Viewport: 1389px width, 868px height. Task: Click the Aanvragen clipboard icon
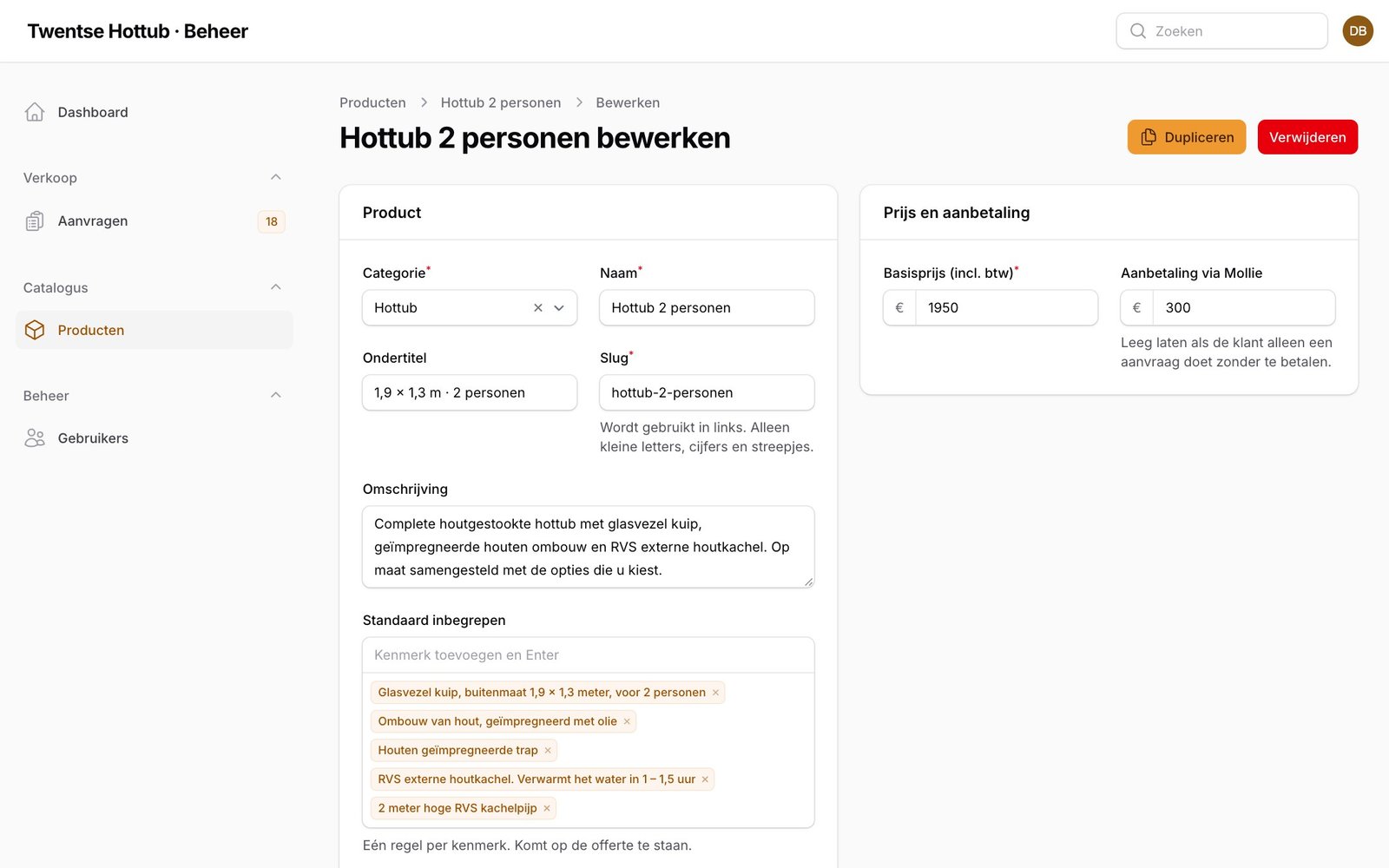coord(35,221)
